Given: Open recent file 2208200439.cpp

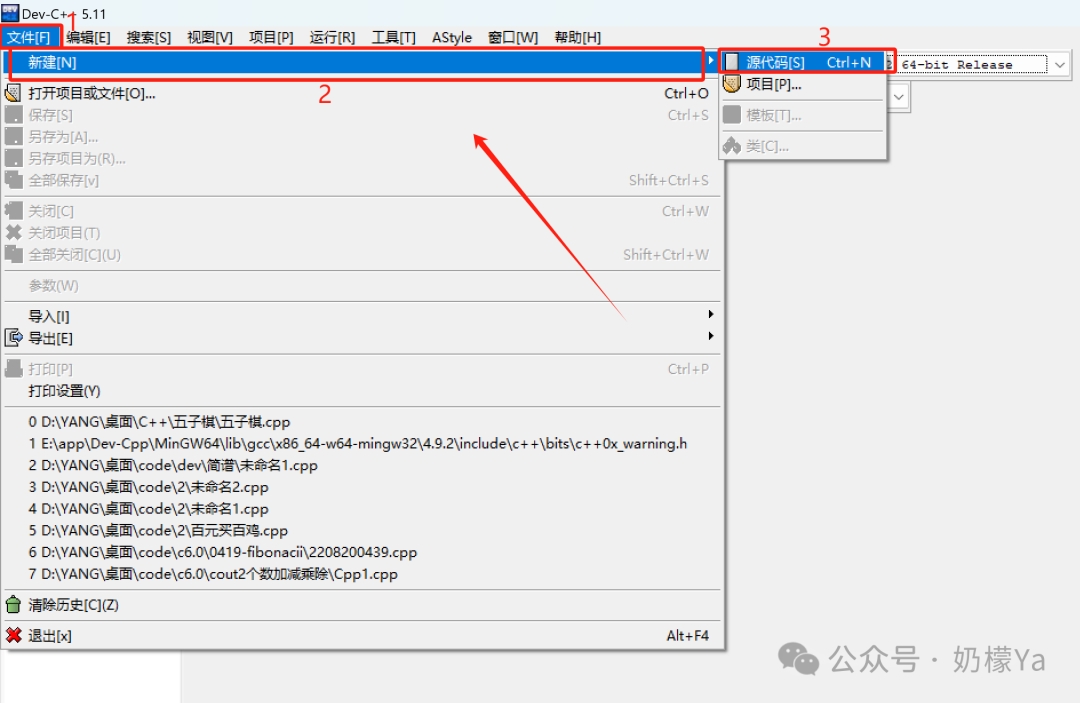Looking at the screenshot, I should click(362, 552).
